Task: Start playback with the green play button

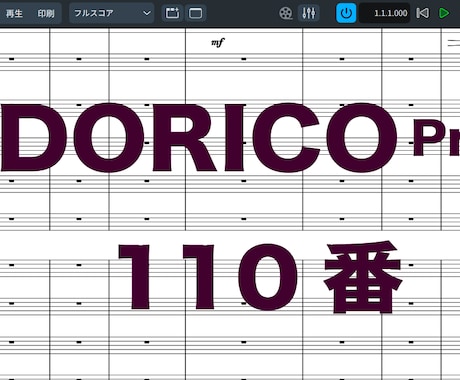Action: tap(444, 13)
